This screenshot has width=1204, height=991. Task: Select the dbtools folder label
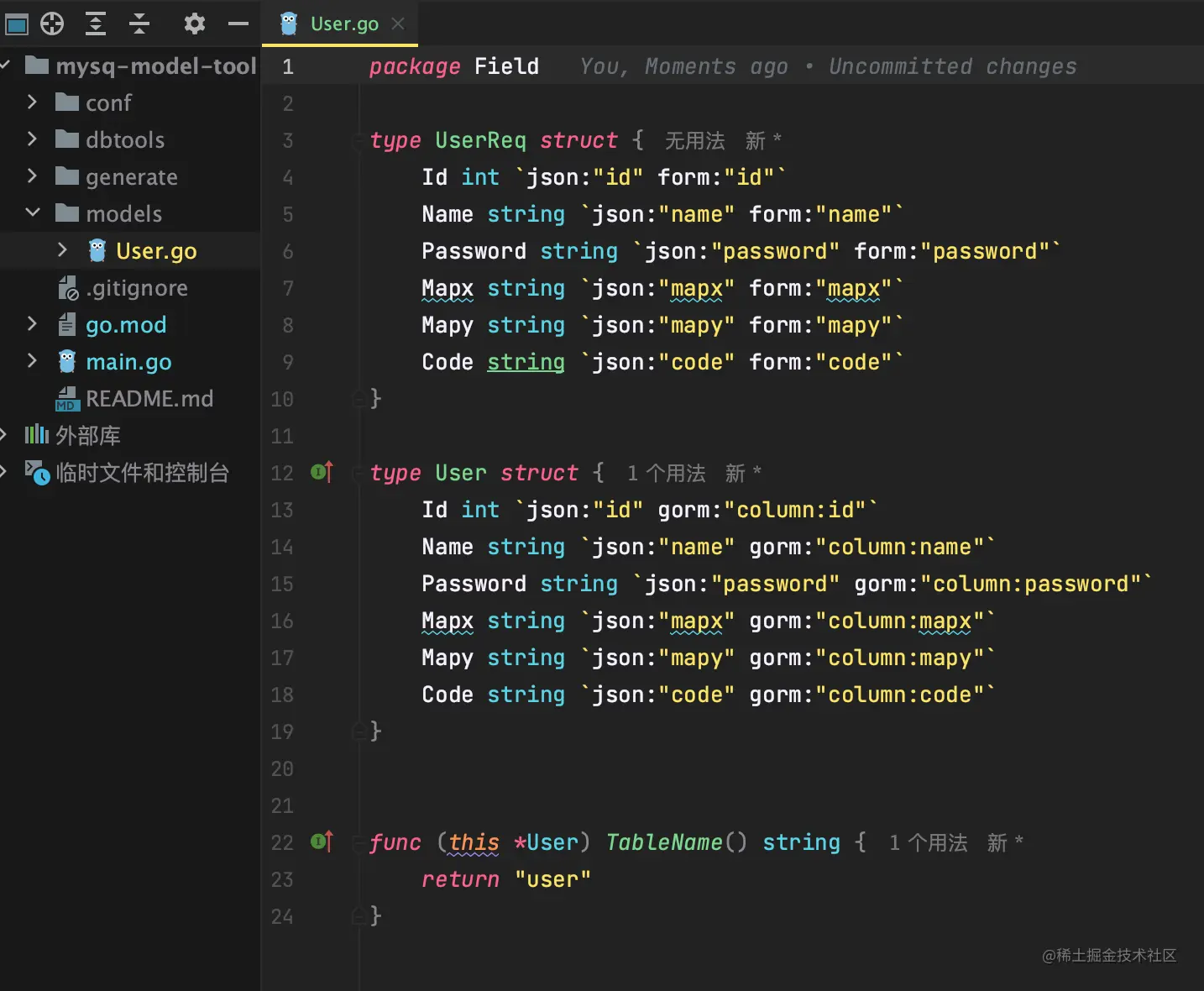tap(125, 139)
